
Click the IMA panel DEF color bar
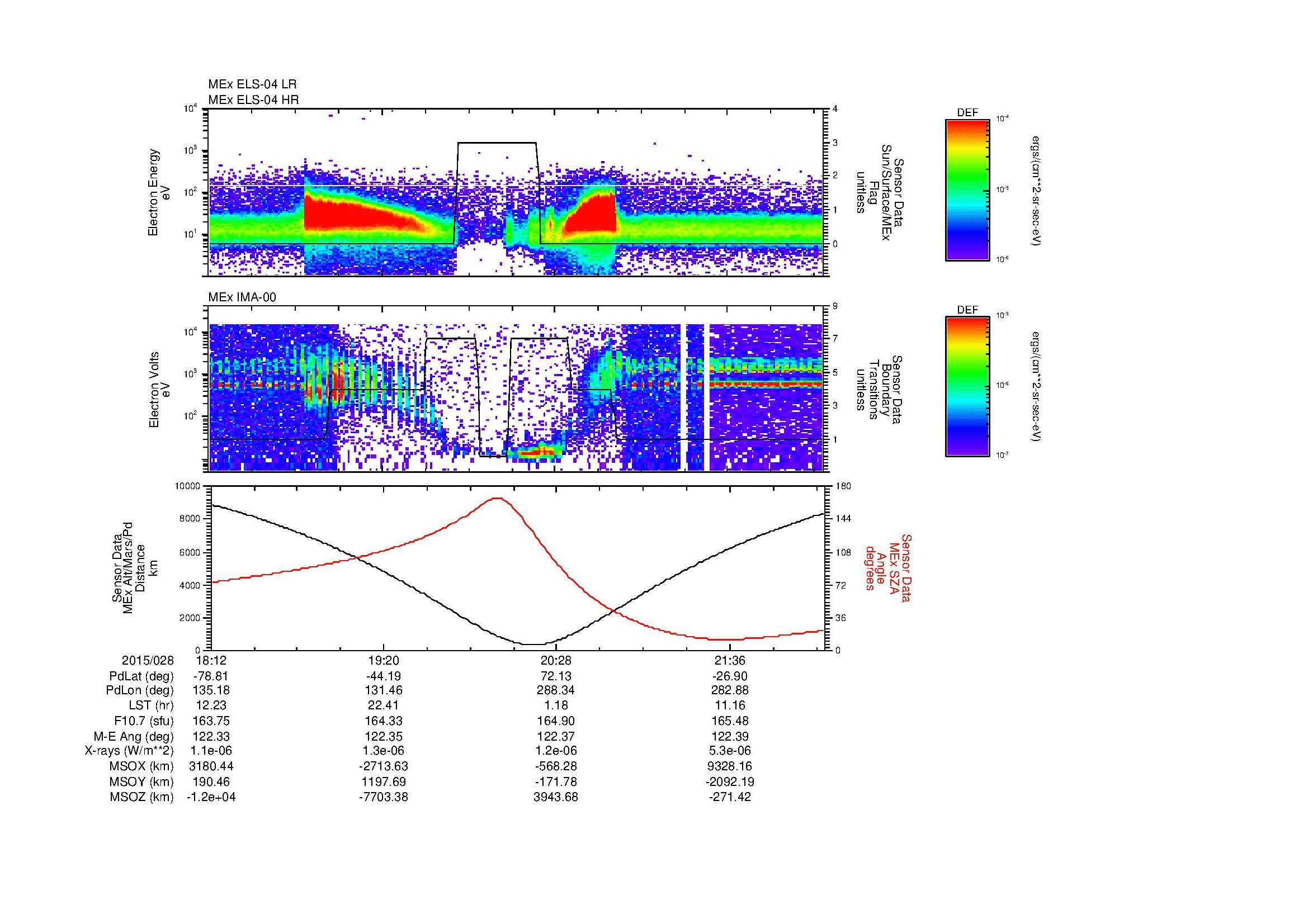tap(967, 387)
